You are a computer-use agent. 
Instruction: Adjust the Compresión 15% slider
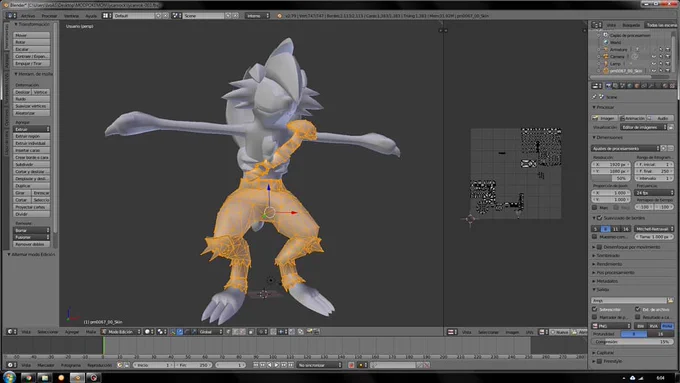[x=633, y=342]
